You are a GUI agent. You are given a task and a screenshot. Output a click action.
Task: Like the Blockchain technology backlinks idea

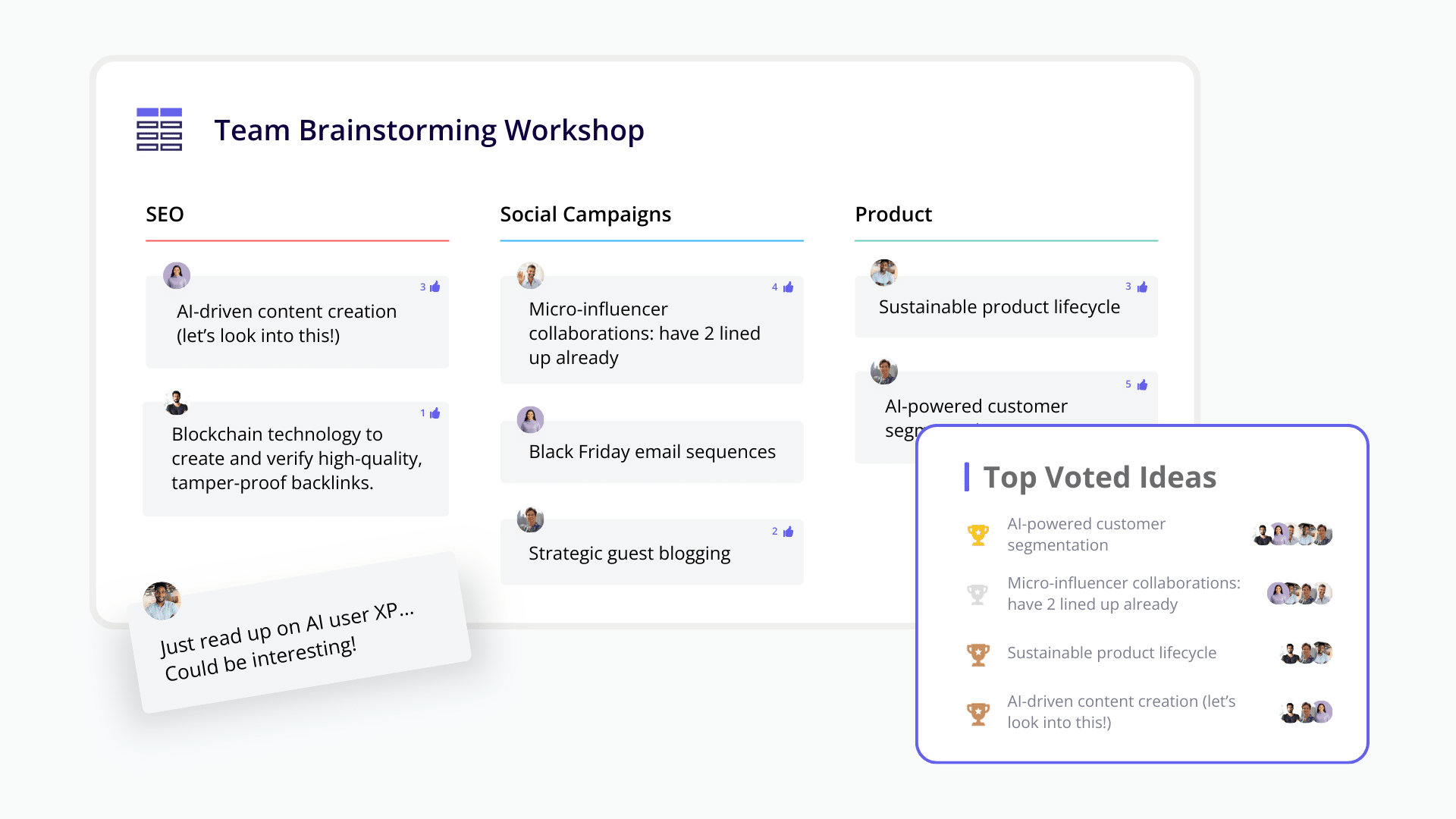point(435,413)
